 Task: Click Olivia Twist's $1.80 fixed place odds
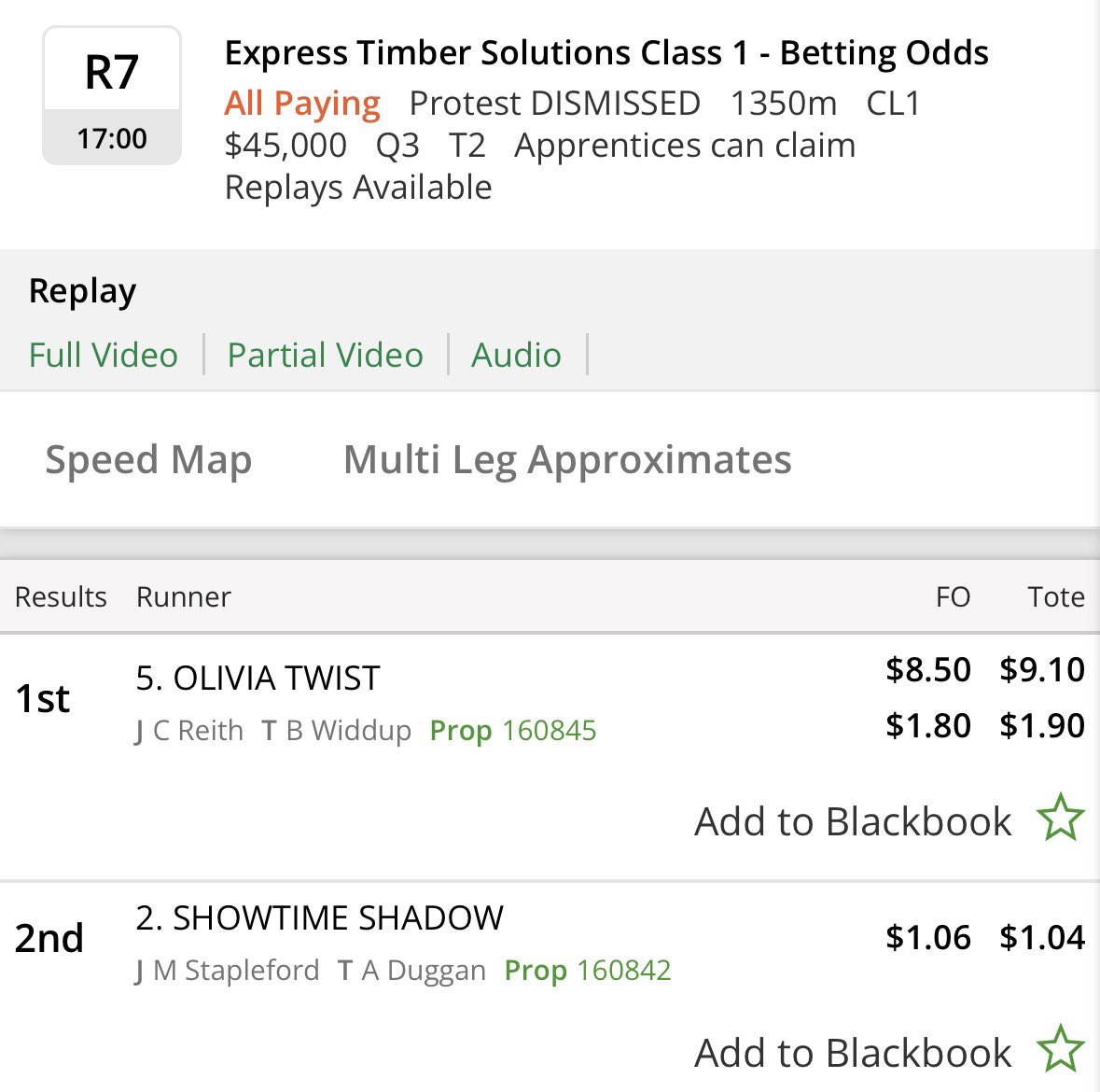click(928, 725)
